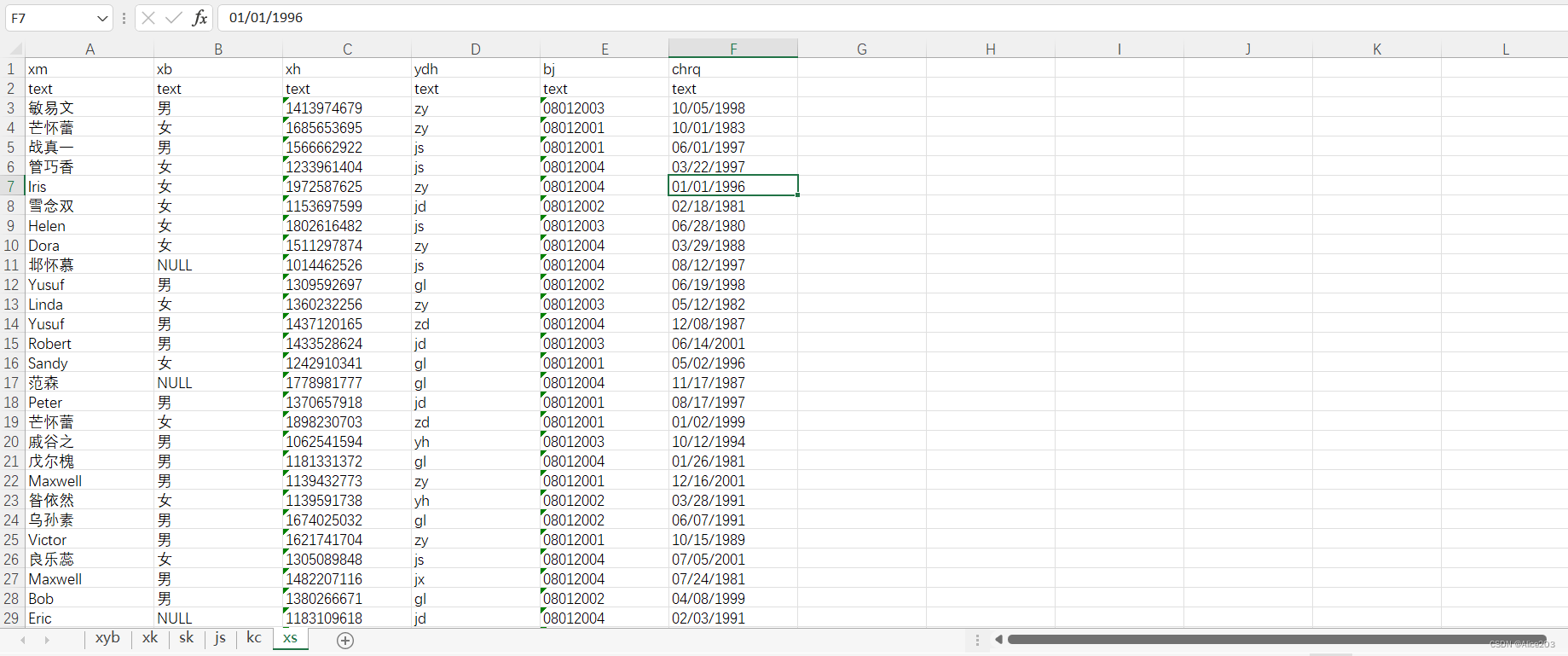The height and width of the screenshot is (656, 1568).
Task: Select the column E header
Action: click(605, 49)
